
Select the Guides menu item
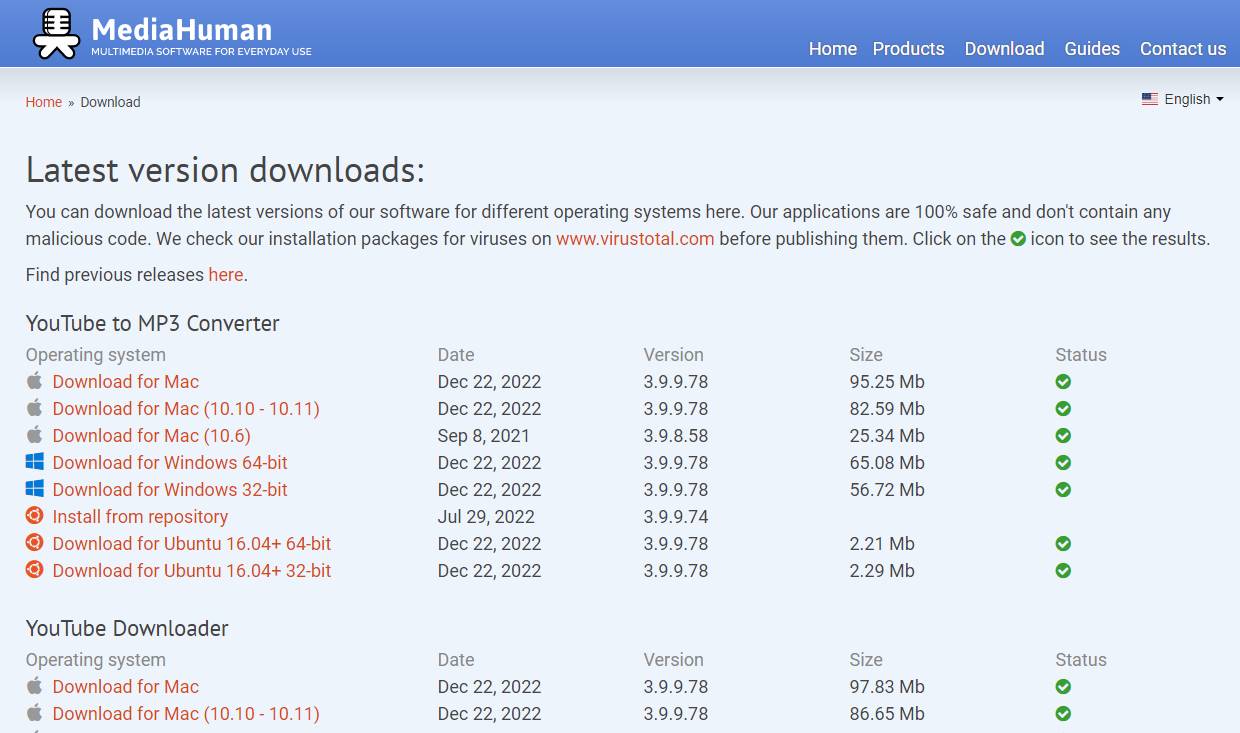[x=1092, y=48]
